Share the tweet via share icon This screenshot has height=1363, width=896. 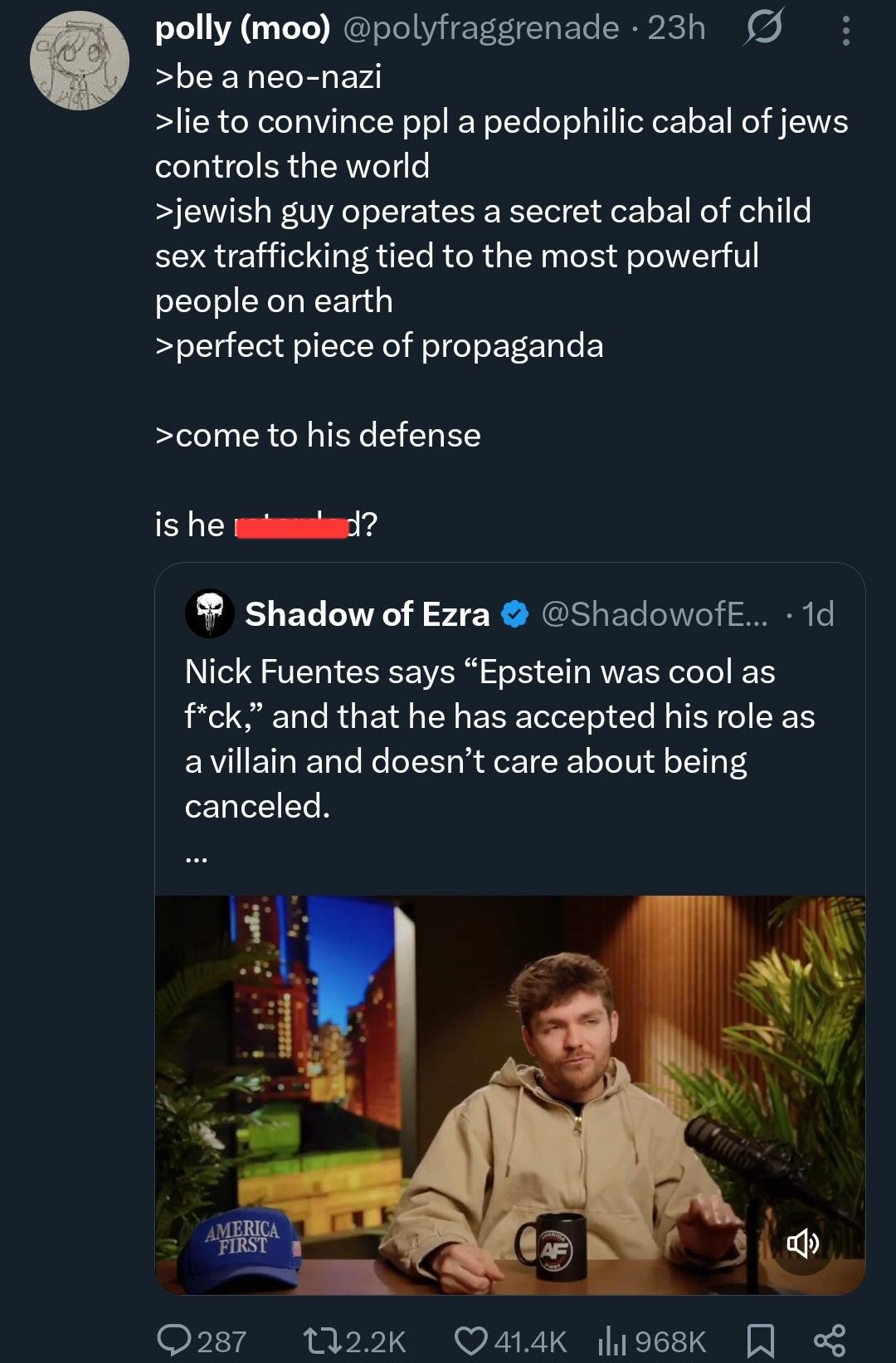(x=830, y=1341)
